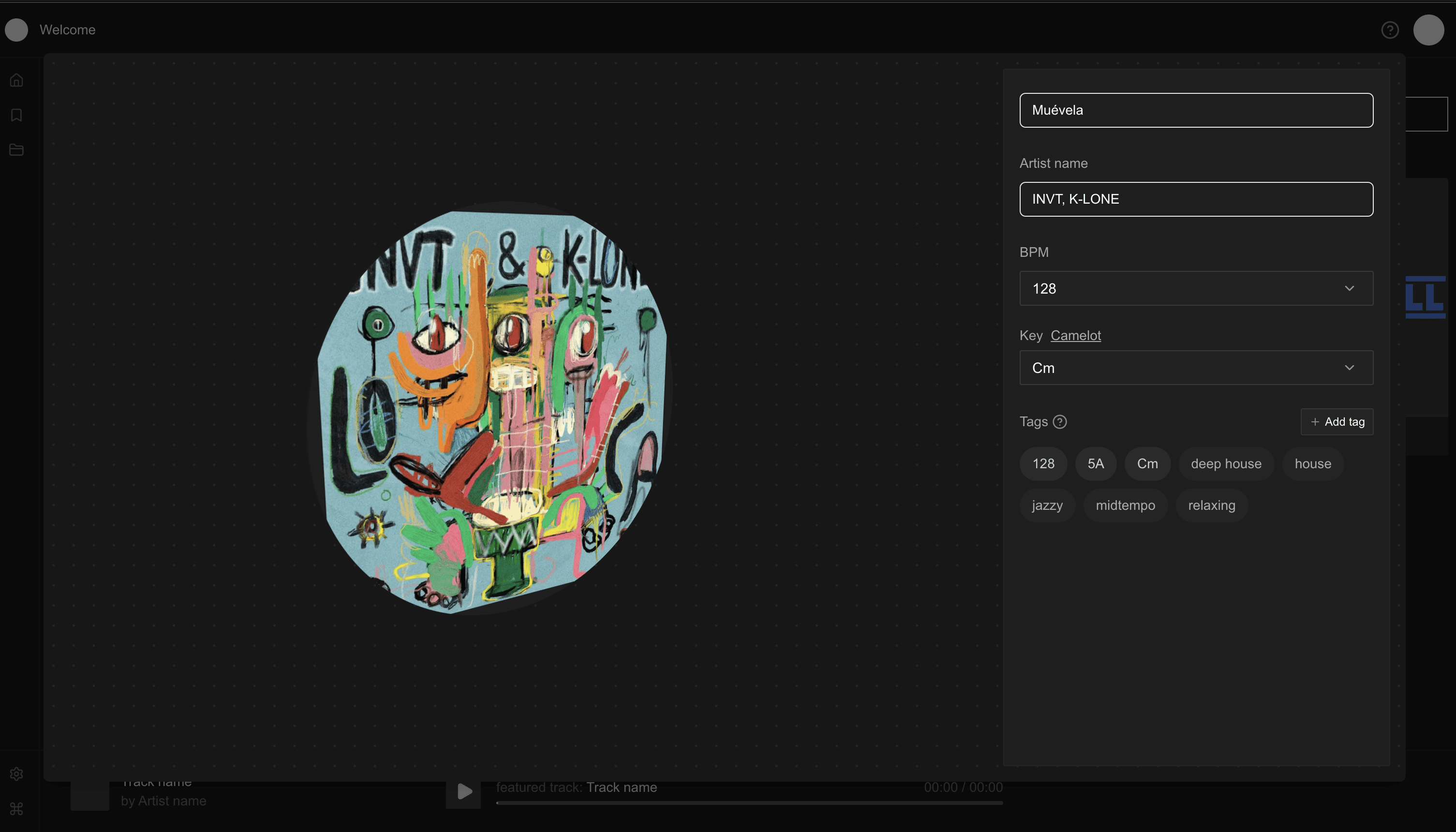Screen dimensions: 1456x832
Task: Open the folder icon in the sidebar
Action: coord(16,150)
